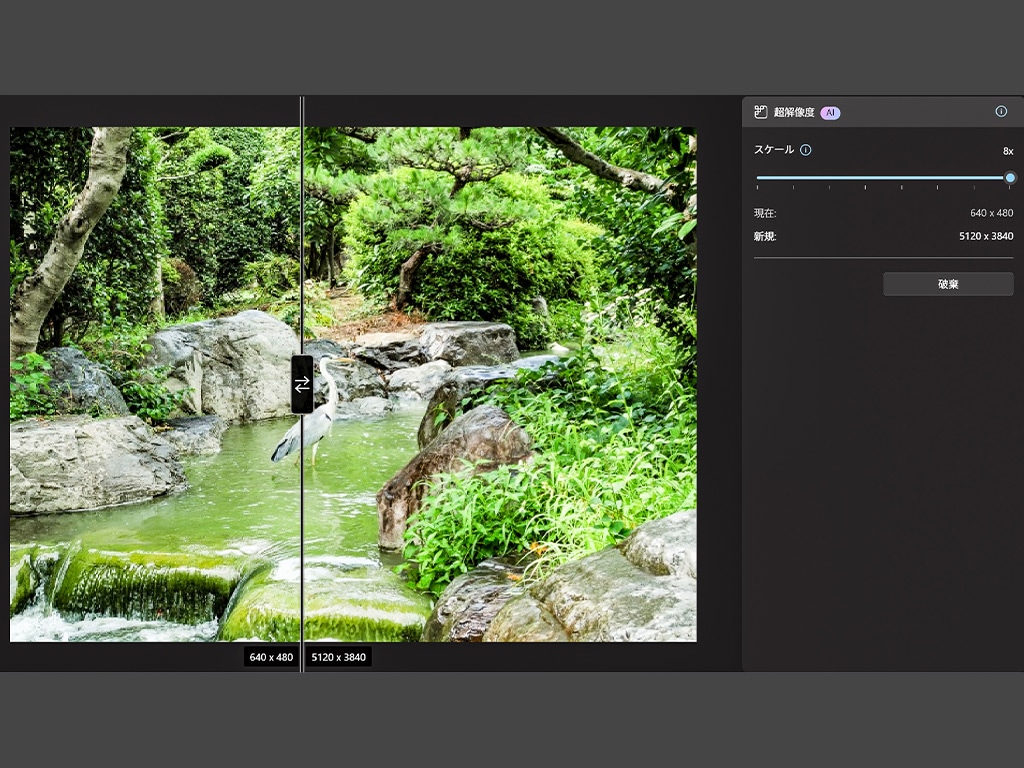Click the swap-arrows comparison handle
The width and height of the screenshot is (1024, 768).
click(x=302, y=385)
